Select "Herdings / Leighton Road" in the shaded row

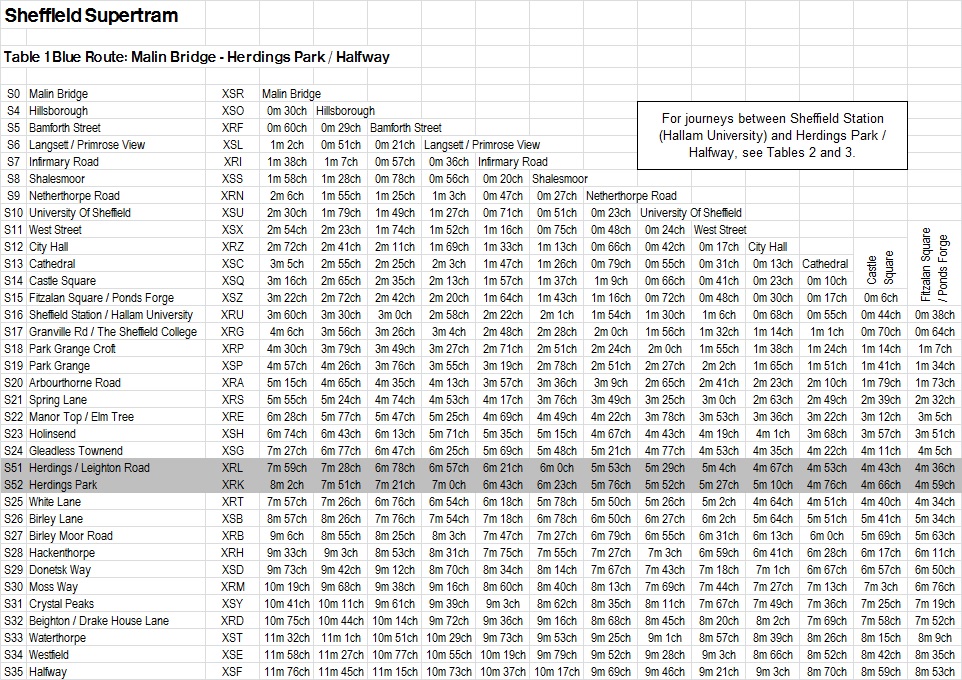(x=90, y=468)
